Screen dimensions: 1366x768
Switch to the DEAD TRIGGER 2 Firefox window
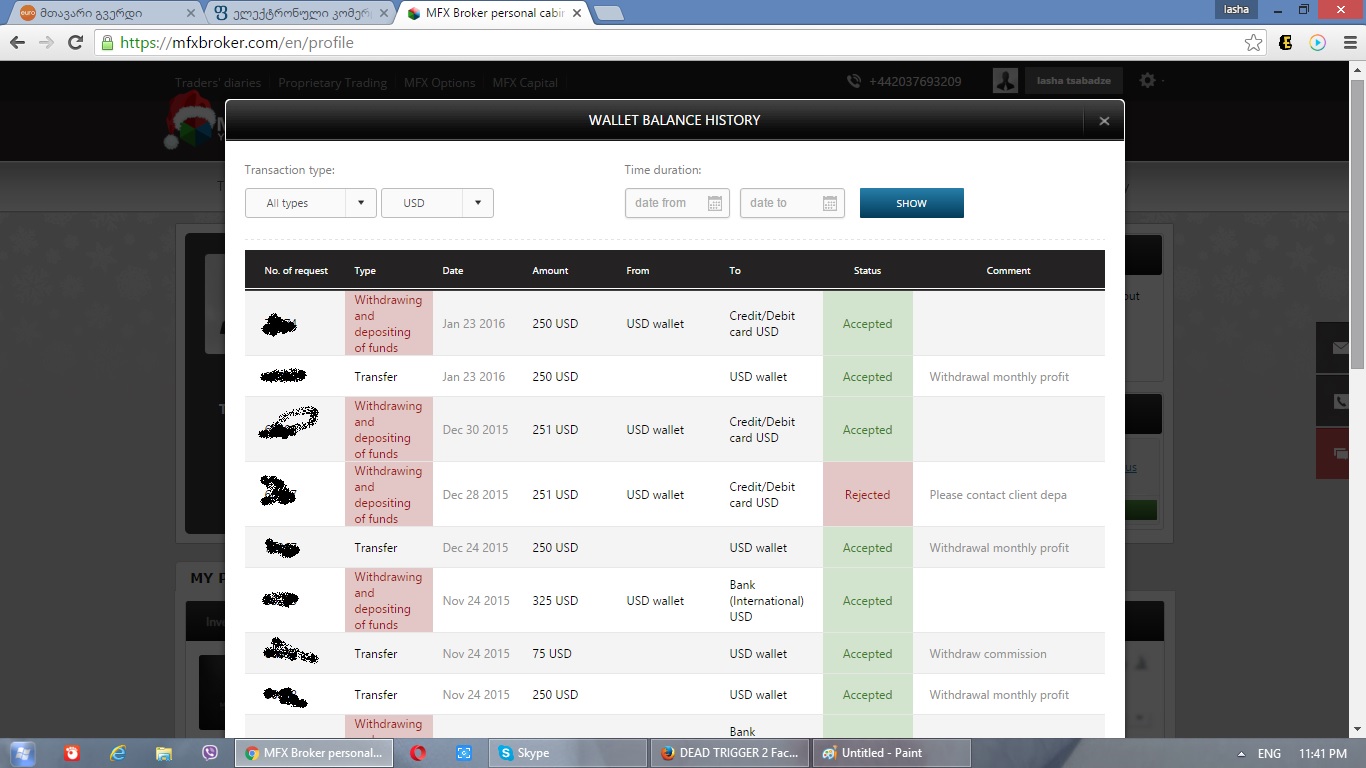[x=730, y=753]
